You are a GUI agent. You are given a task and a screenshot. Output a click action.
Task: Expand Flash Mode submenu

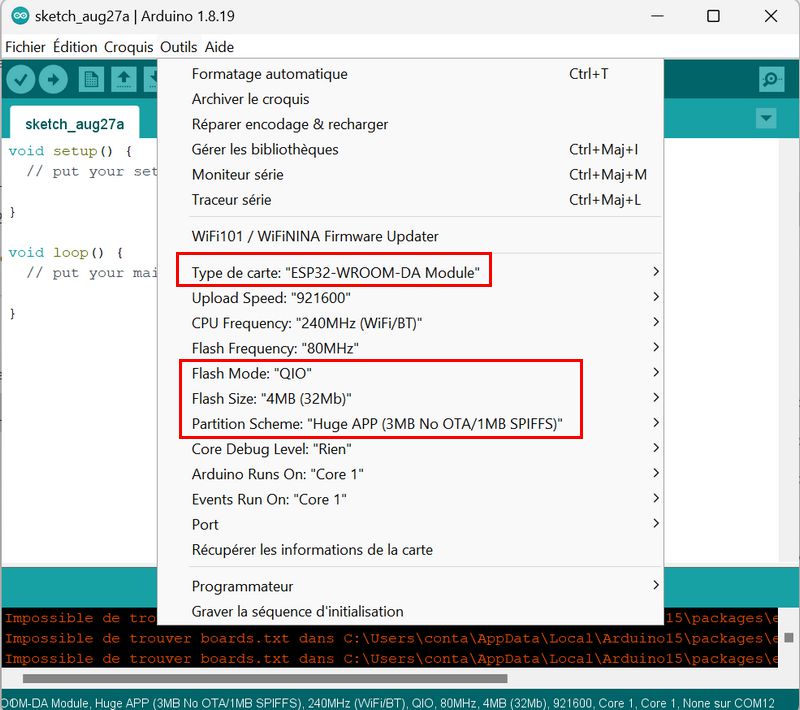tap(410, 373)
